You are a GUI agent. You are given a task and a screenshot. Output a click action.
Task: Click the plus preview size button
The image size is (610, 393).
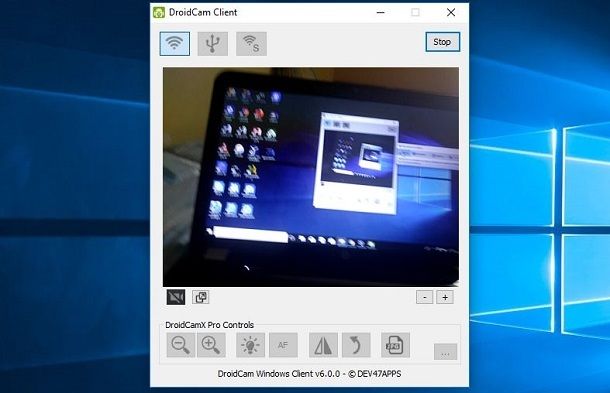coord(445,298)
